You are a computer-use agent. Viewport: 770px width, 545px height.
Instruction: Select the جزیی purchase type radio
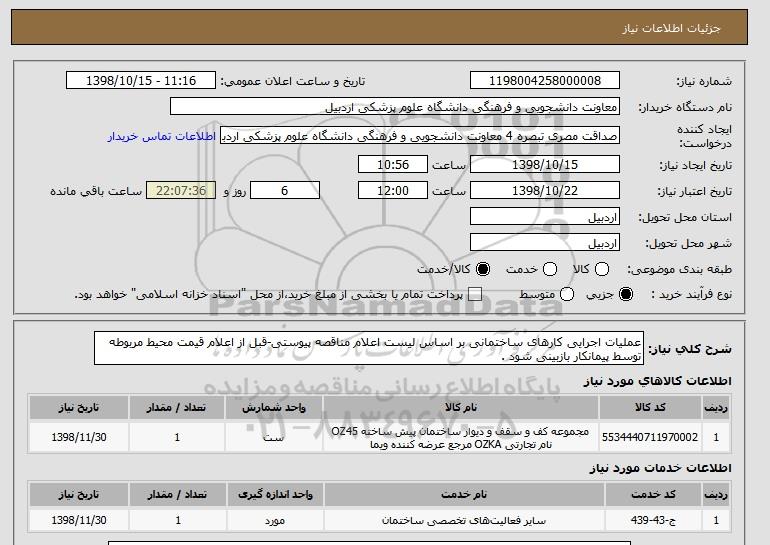tap(626, 294)
